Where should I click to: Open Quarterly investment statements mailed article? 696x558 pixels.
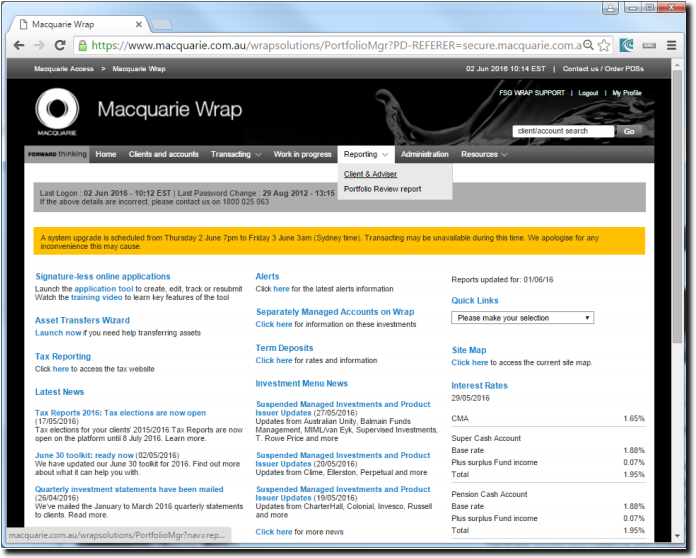129,489
